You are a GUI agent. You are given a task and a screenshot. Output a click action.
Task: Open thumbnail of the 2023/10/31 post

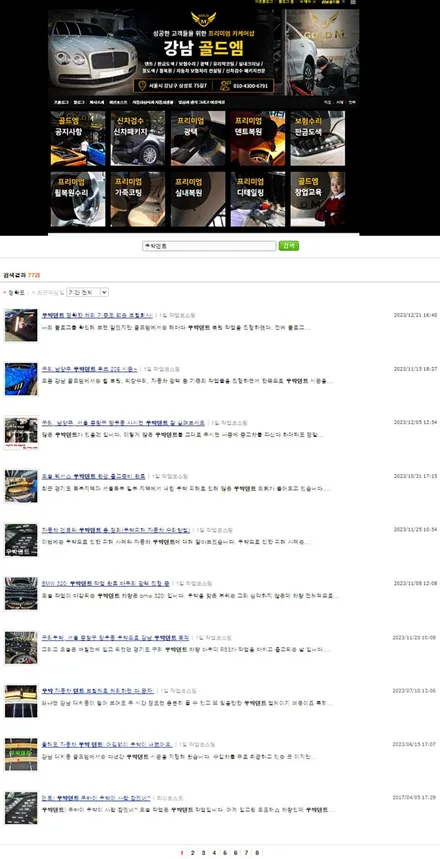click(x=21, y=486)
